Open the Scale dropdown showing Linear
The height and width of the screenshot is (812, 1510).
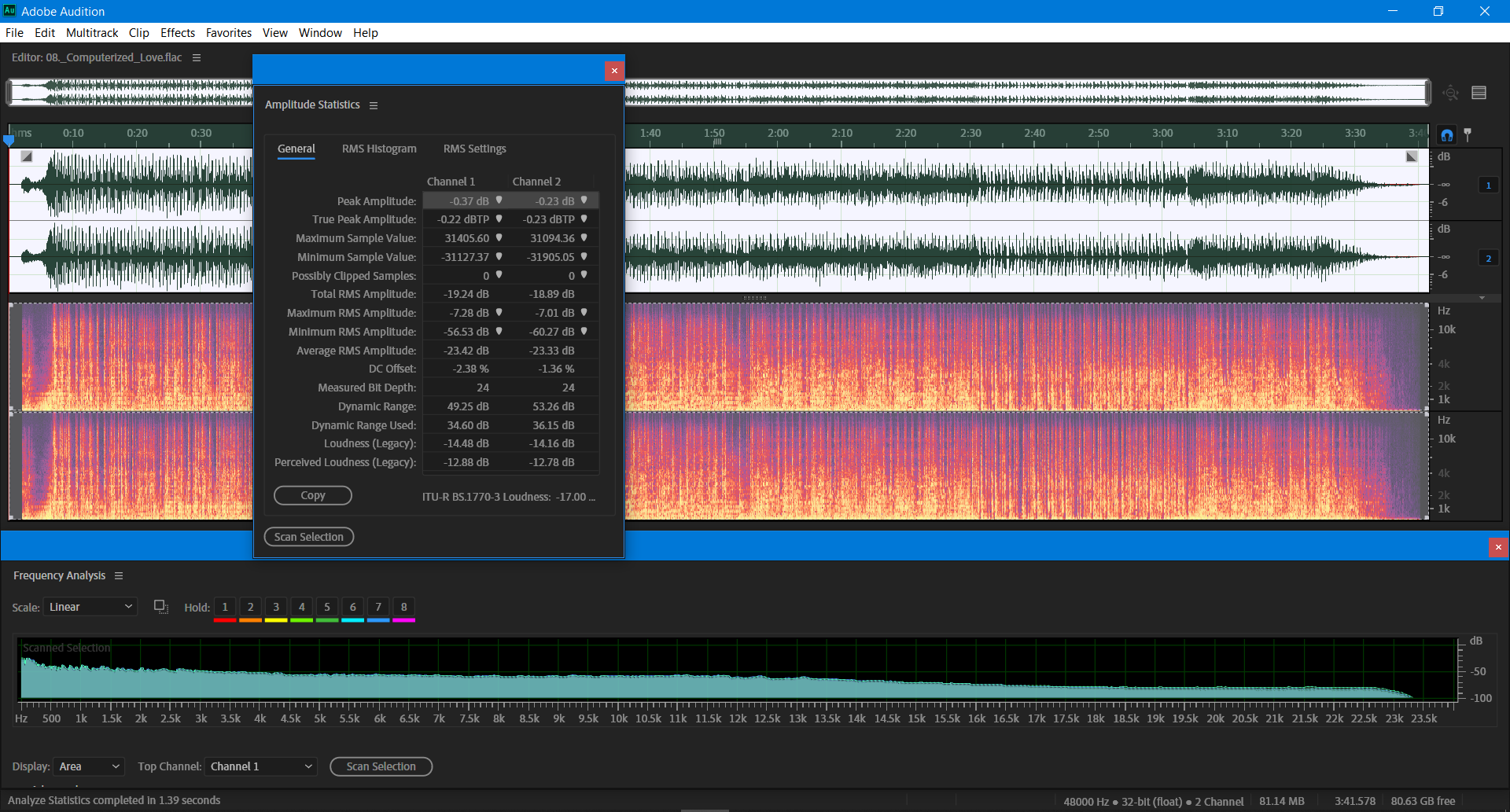coord(90,606)
